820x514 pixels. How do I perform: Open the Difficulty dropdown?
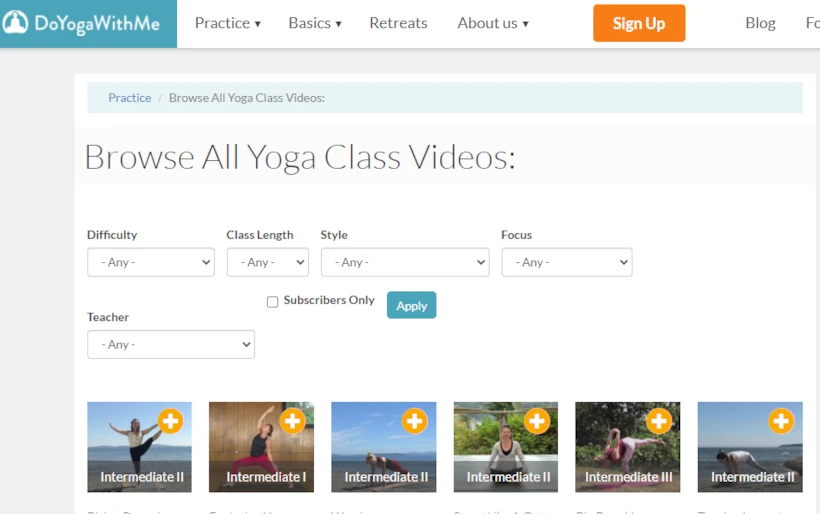[151, 262]
